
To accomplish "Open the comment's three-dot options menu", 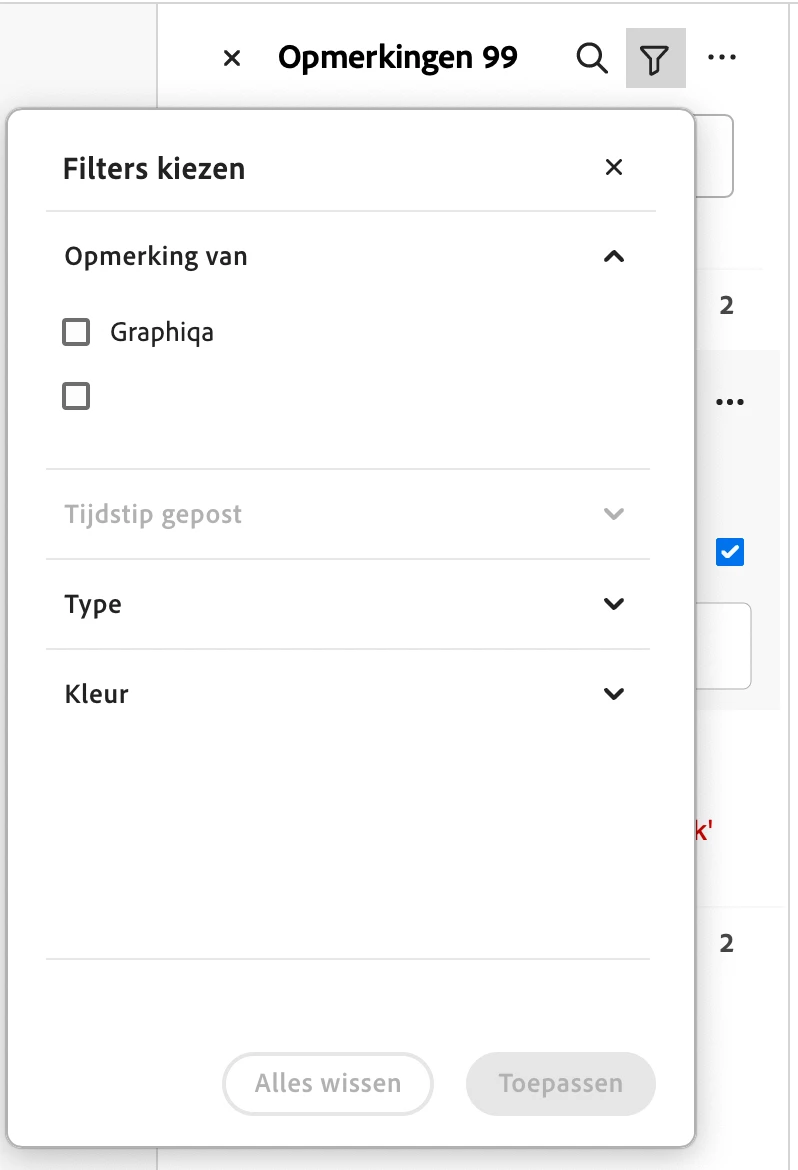I will tap(730, 402).
